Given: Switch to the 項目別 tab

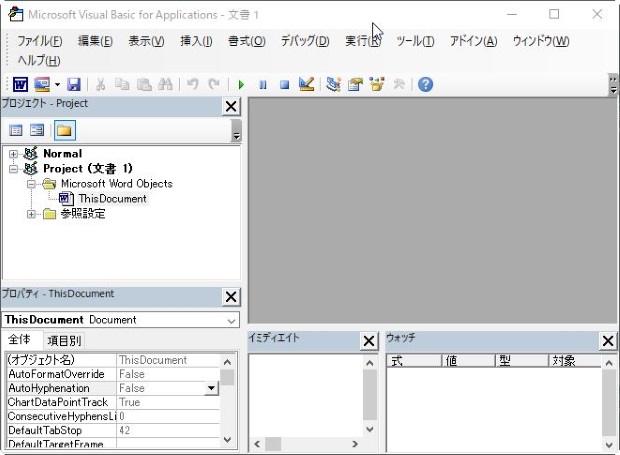Looking at the screenshot, I should [x=64, y=340].
